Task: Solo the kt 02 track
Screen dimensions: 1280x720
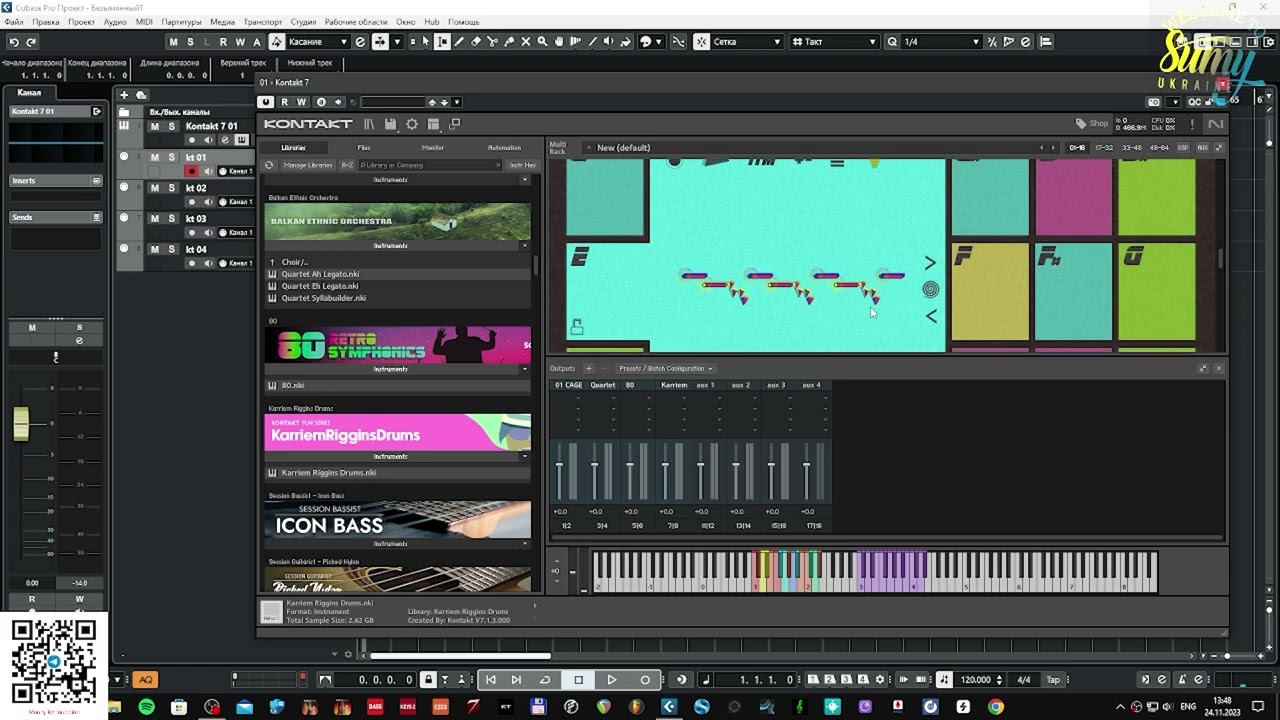Action: 171,188
